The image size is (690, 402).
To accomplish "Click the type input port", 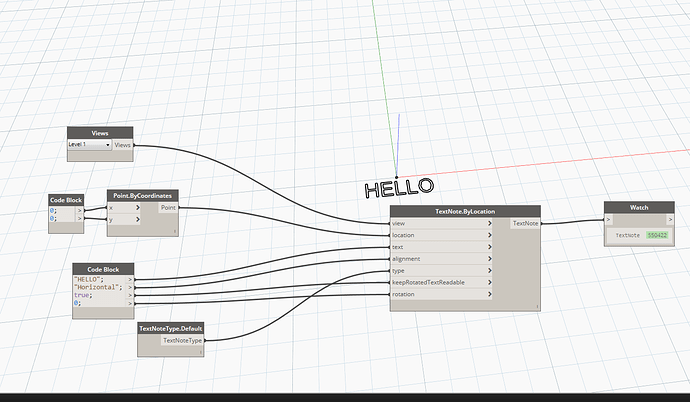I will pos(441,271).
